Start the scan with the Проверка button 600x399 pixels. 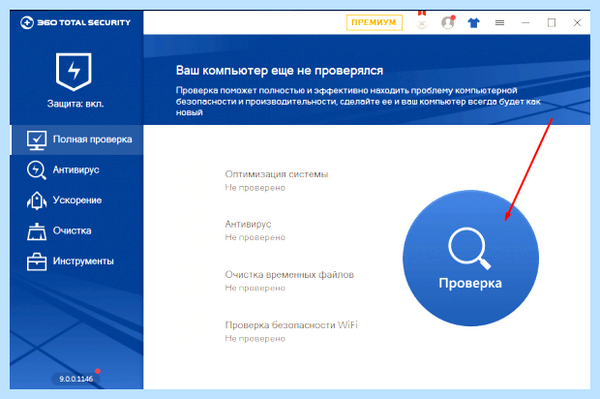click(x=471, y=258)
